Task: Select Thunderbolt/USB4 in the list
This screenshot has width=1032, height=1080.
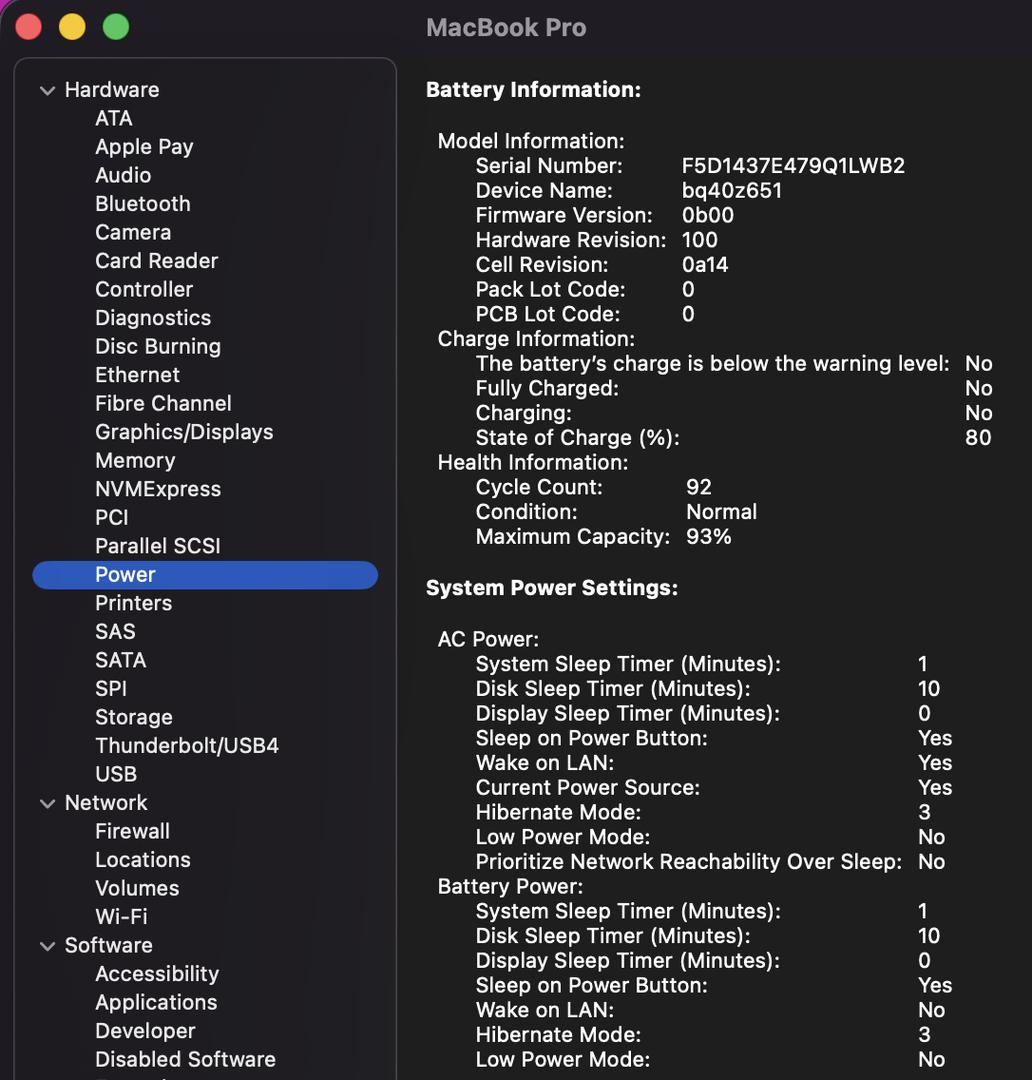Action: click(x=186, y=746)
